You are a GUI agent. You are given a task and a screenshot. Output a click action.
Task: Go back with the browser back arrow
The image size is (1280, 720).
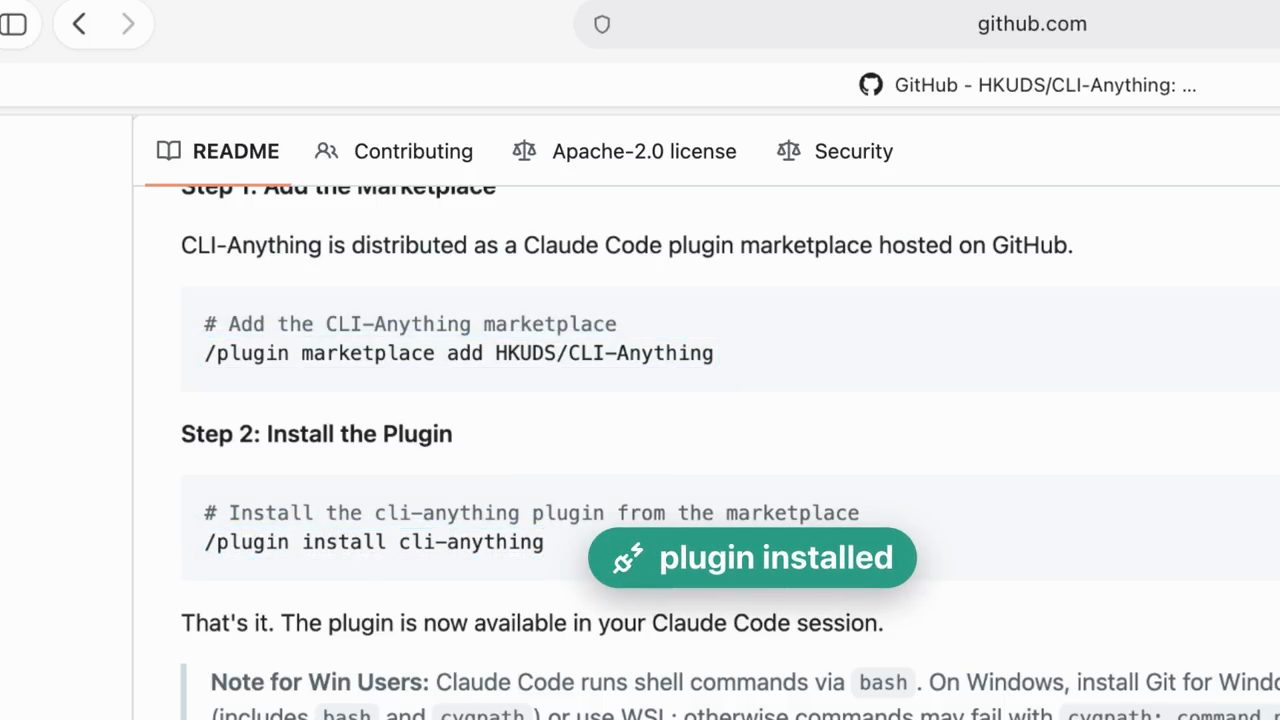click(x=79, y=24)
